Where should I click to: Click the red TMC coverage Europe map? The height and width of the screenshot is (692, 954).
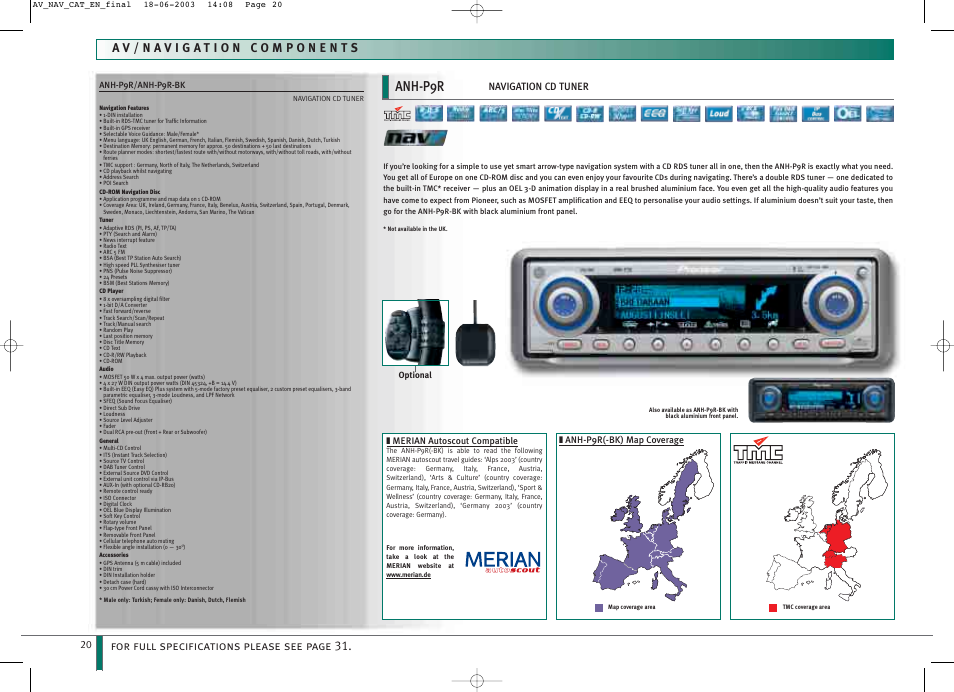(826, 526)
